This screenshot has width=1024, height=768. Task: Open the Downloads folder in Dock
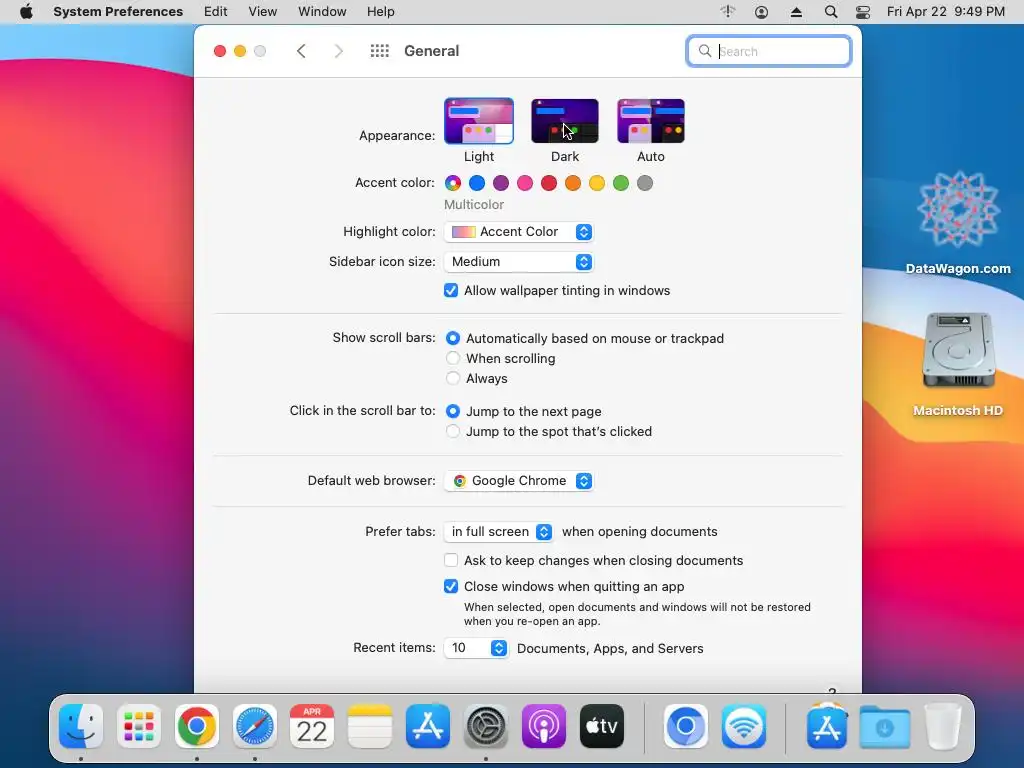pos(885,726)
